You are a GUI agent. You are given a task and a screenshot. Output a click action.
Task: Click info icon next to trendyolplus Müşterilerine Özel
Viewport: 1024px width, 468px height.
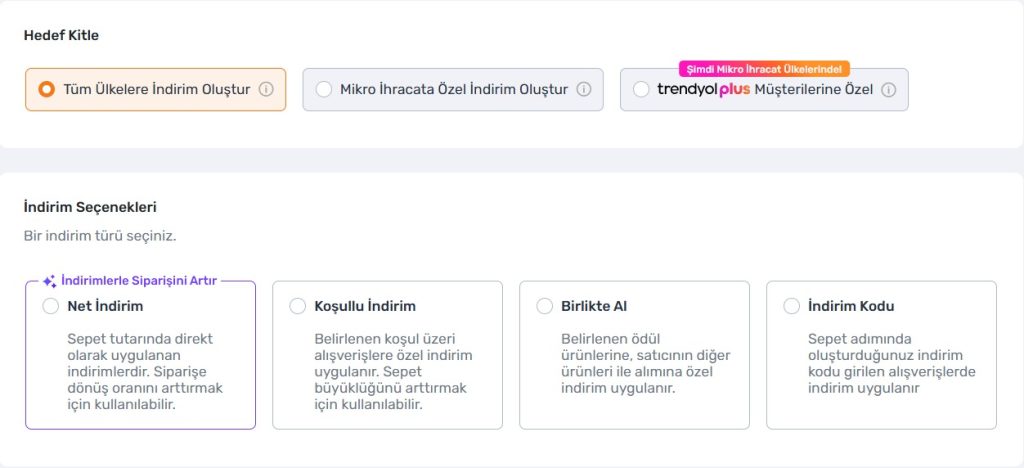coord(888,90)
